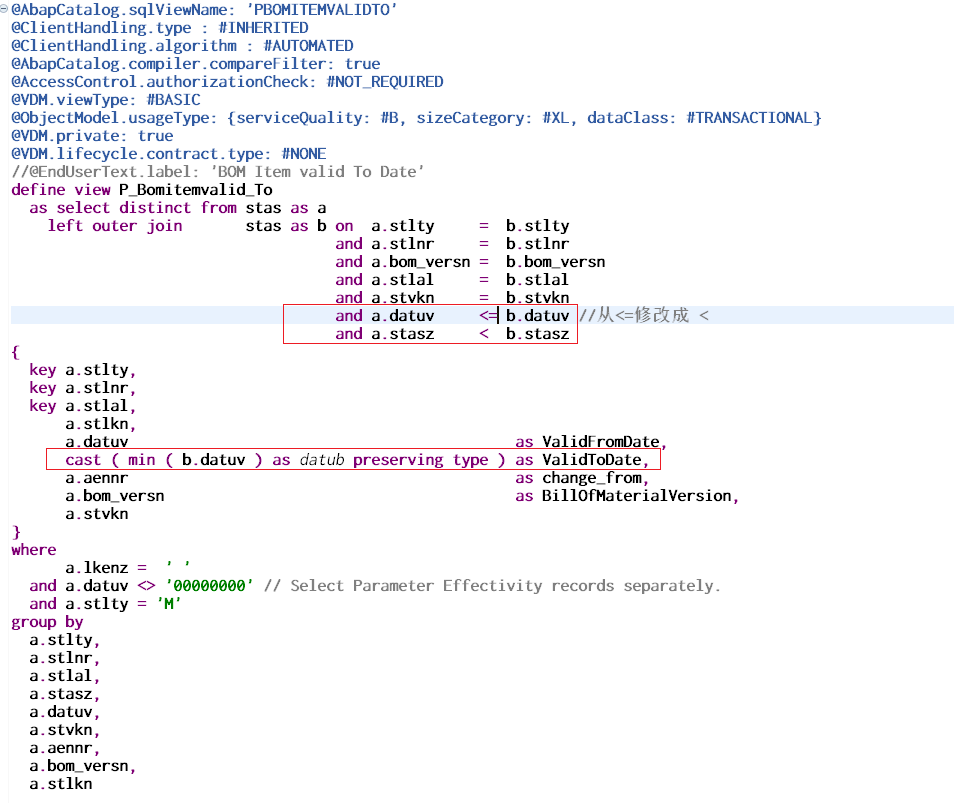This screenshot has width=954, height=803.
Task: Click the @VDM.private true line
Action: point(92,136)
